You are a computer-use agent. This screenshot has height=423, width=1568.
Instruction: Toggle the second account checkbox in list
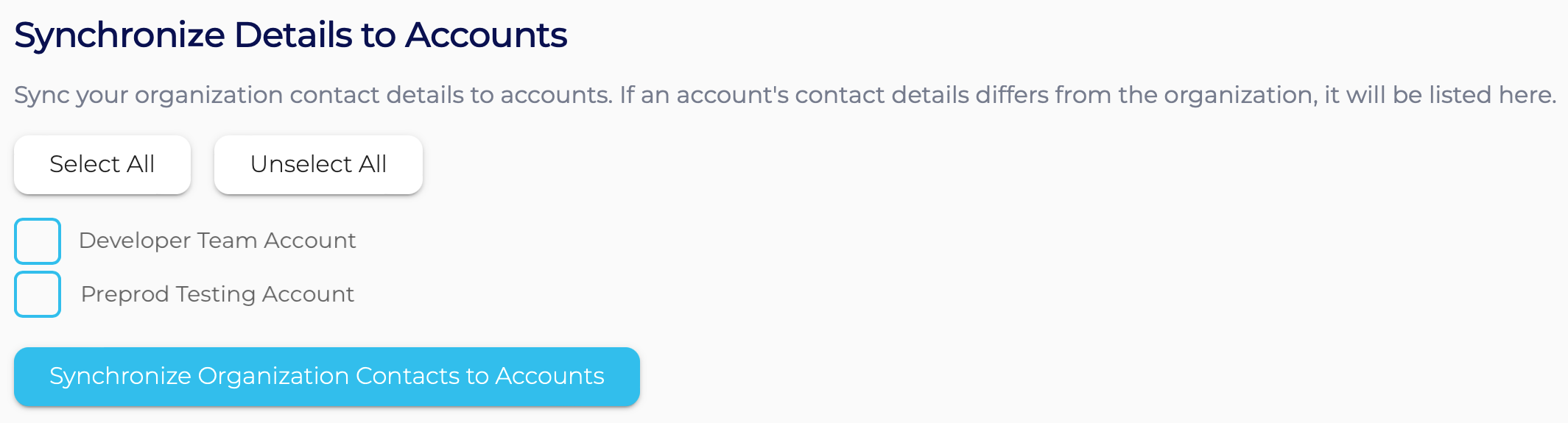pos(38,294)
